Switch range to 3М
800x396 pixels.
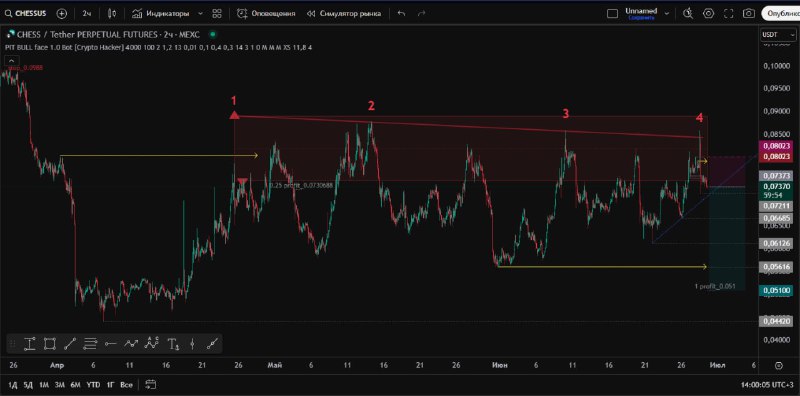pyautogui.click(x=60, y=384)
